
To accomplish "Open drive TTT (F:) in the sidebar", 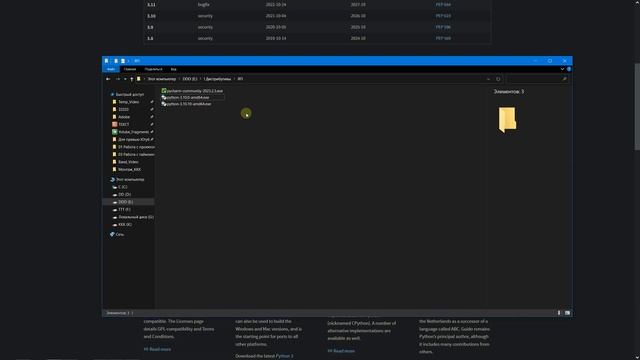I will 124,209.
